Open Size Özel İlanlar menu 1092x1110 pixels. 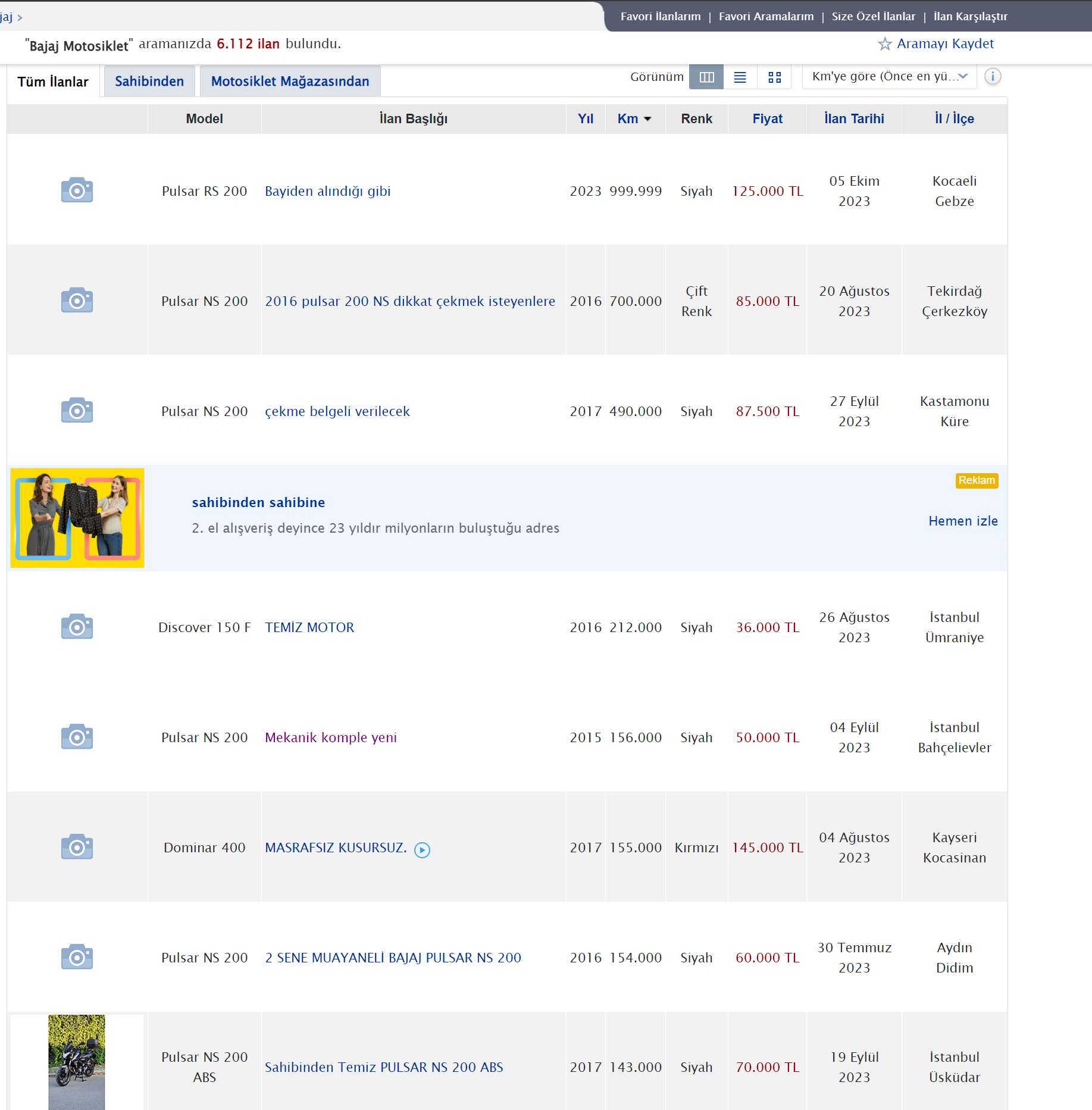coord(874,16)
